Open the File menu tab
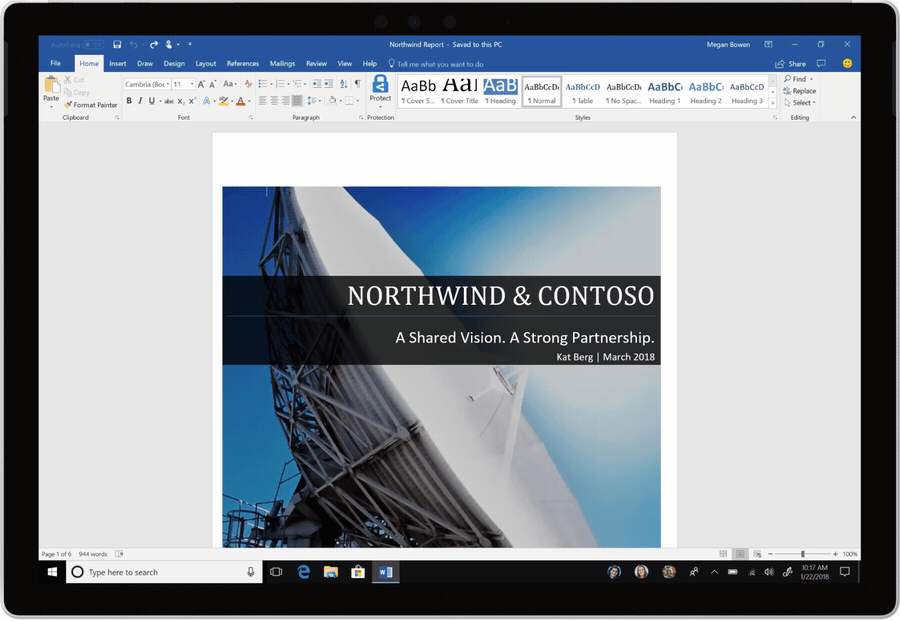This screenshot has height=621, width=900. tap(56, 63)
